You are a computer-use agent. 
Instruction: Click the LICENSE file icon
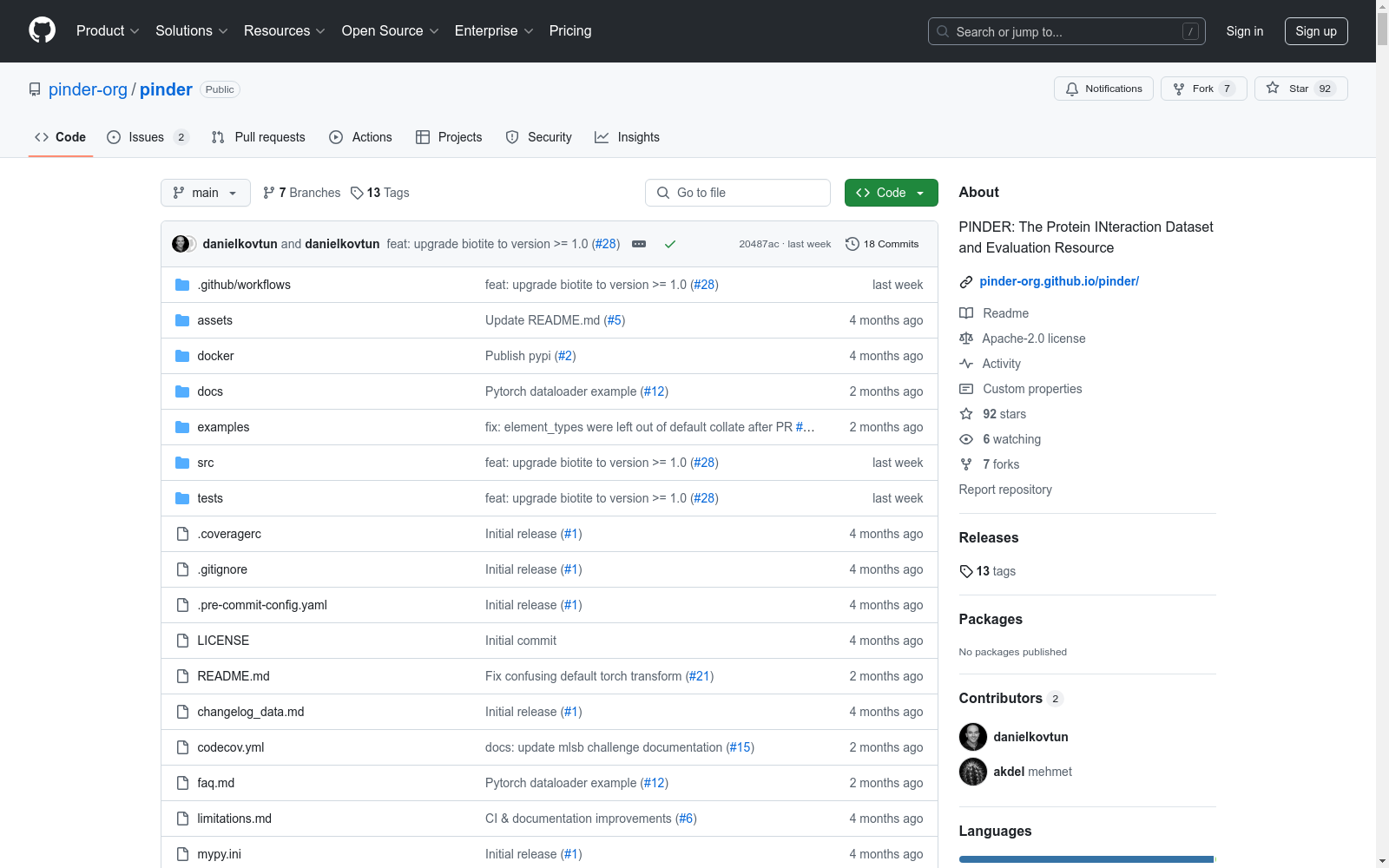point(182,641)
